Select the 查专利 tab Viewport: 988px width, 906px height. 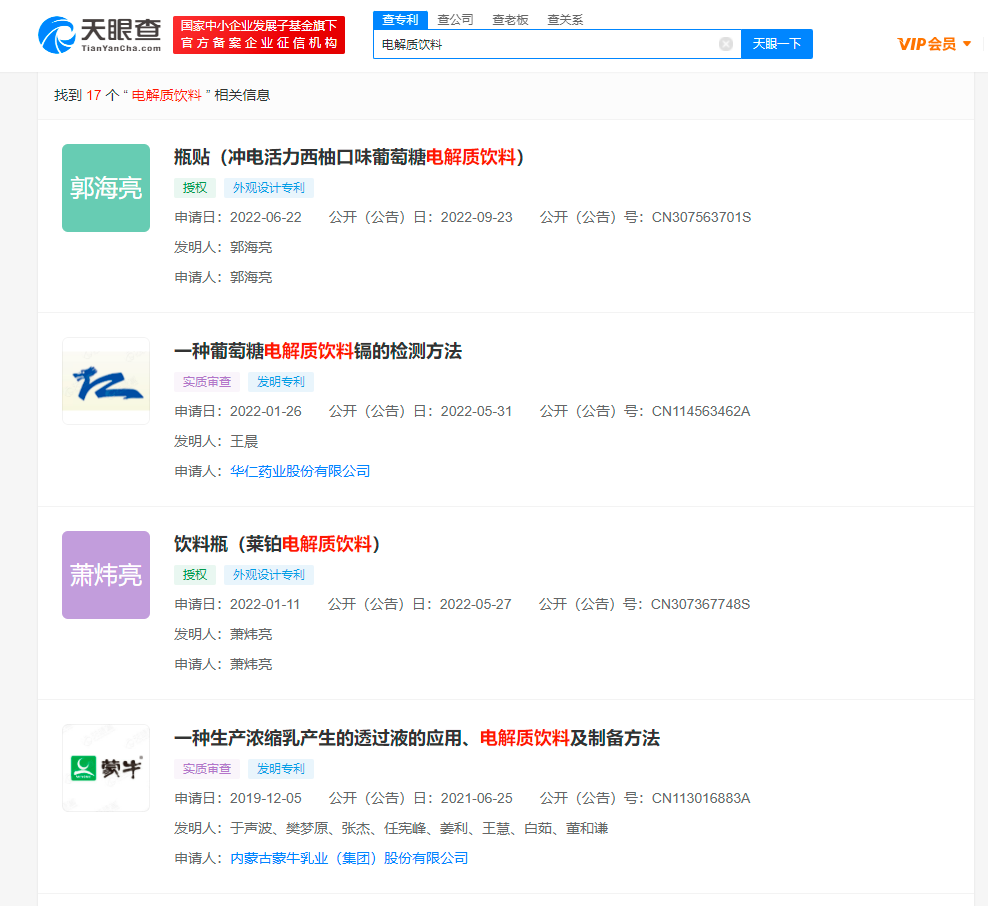click(400, 20)
